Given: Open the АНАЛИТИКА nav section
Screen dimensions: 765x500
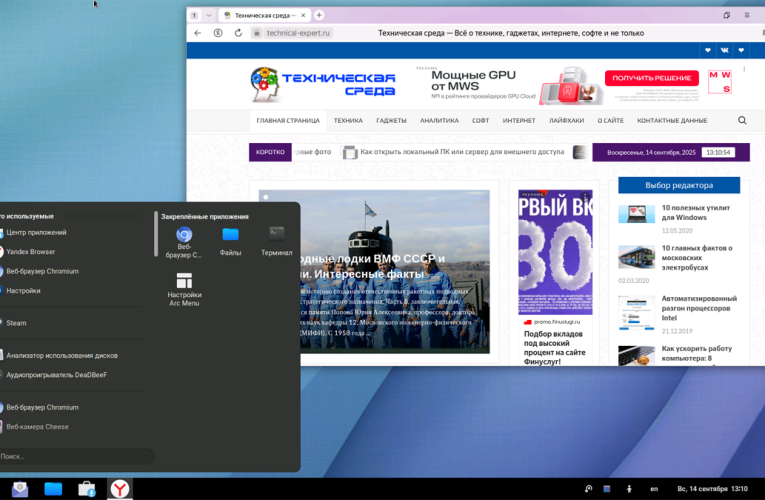Looking at the screenshot, I should point(439,120).
